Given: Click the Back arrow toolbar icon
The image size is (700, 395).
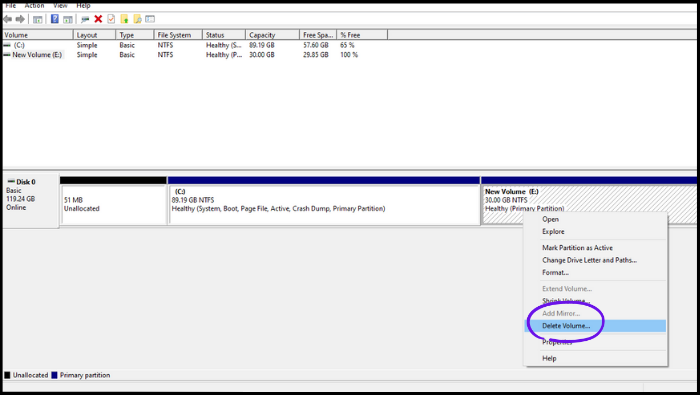Looking at the screenshot, I should pos(8,19).
